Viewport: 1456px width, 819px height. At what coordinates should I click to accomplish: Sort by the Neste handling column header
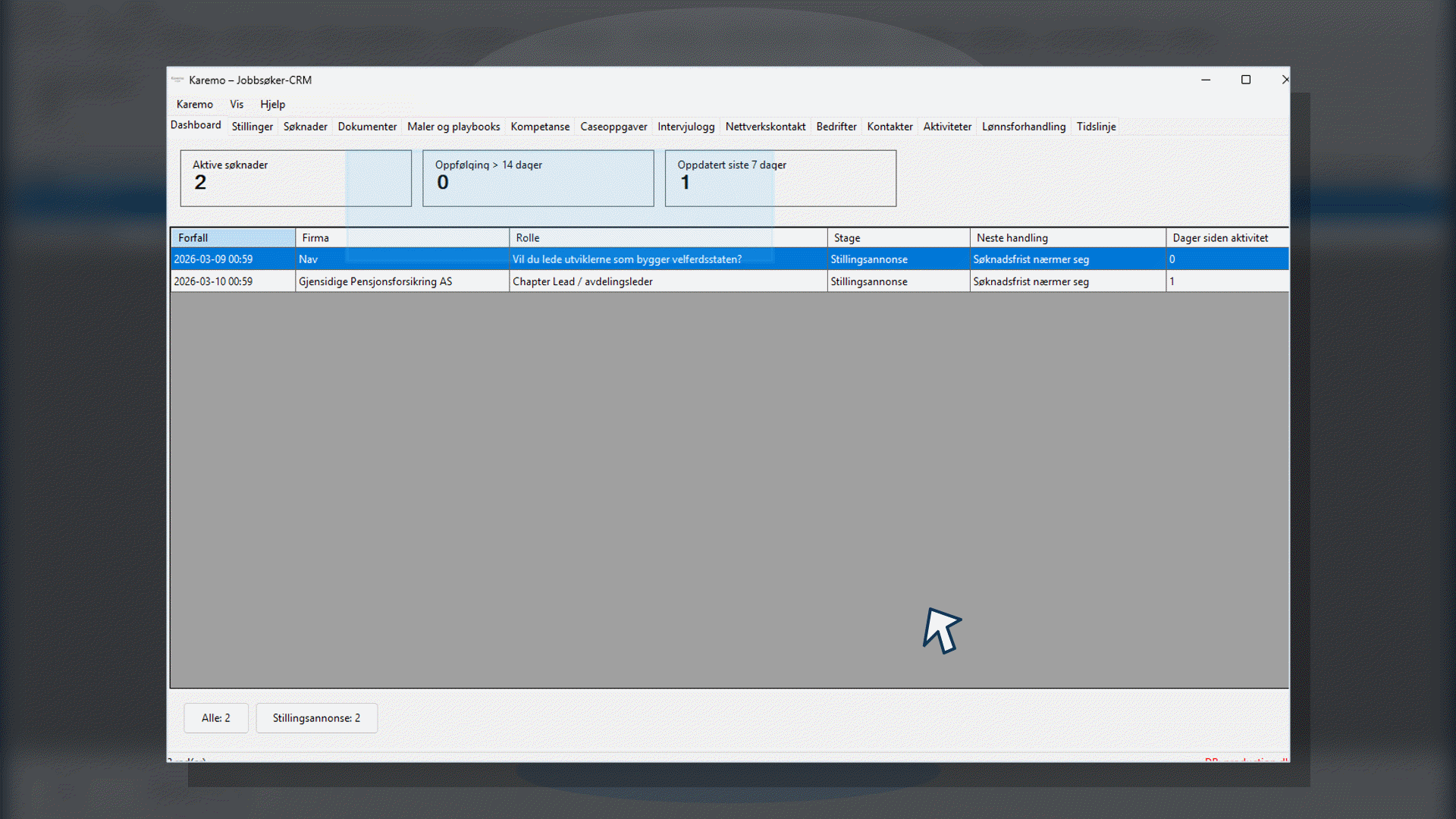coord(1068,238)
